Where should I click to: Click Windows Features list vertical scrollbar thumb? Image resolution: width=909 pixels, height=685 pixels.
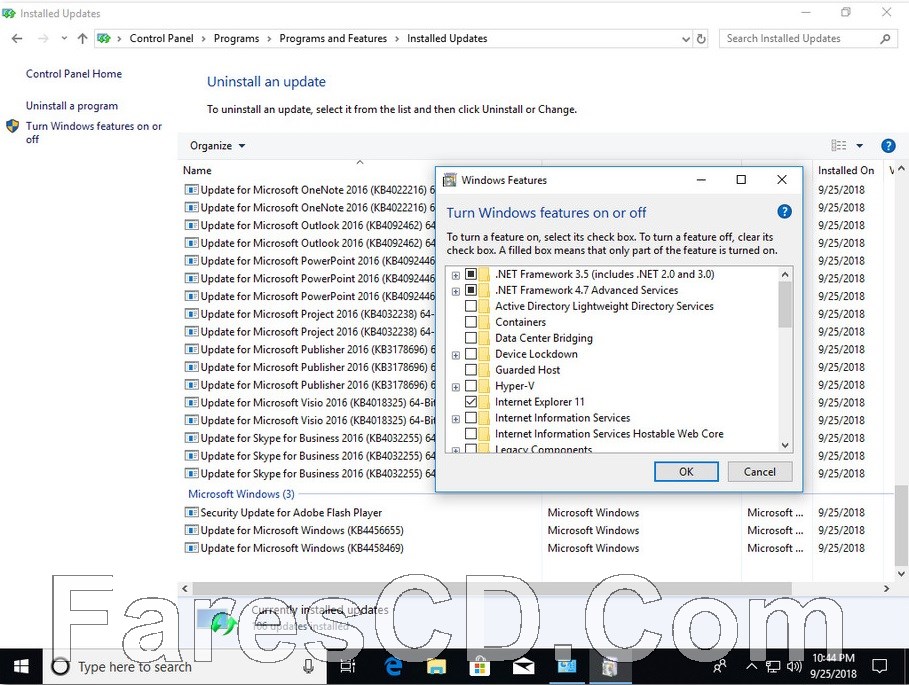click(785, 304)
